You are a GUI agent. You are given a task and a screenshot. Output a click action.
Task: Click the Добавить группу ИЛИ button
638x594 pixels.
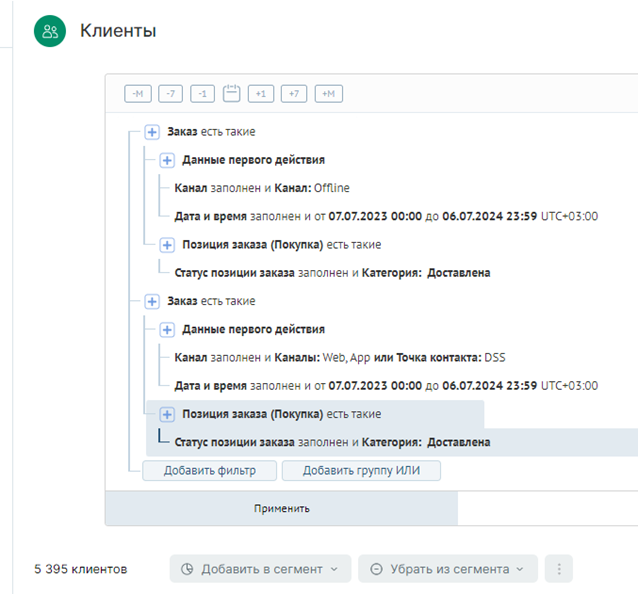360,470
